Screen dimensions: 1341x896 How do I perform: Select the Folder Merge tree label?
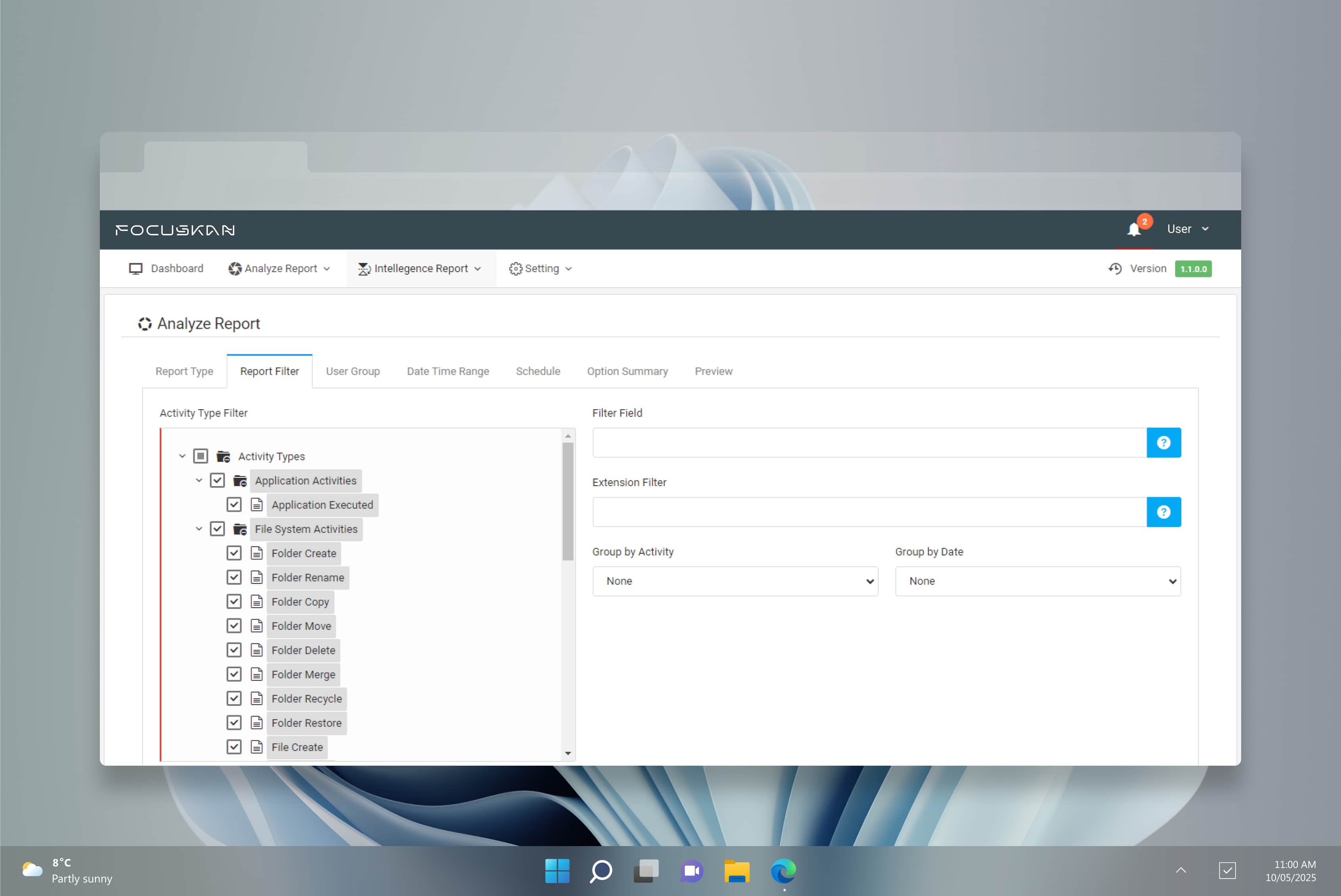click(304, 674)
